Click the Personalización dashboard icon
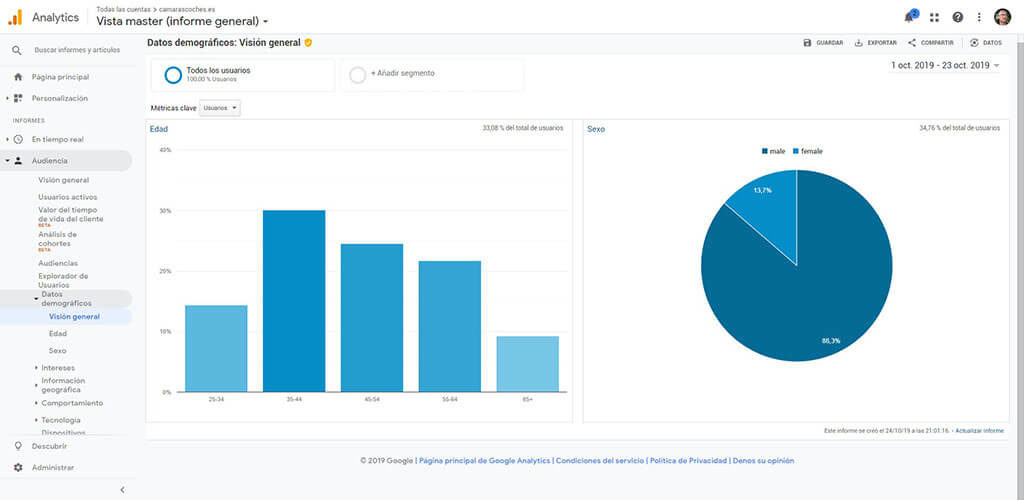 pyautogui.click(x=18, y=99)
